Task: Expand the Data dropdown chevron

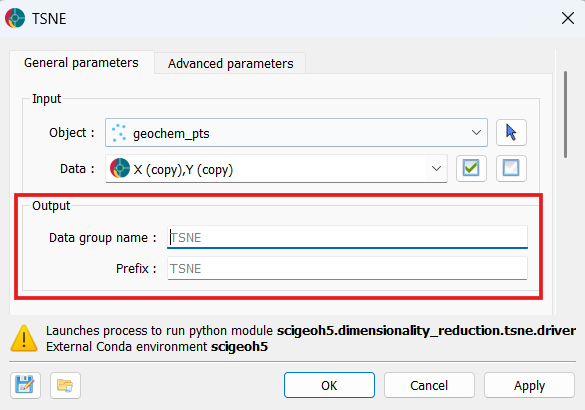Action: point(436,169)
